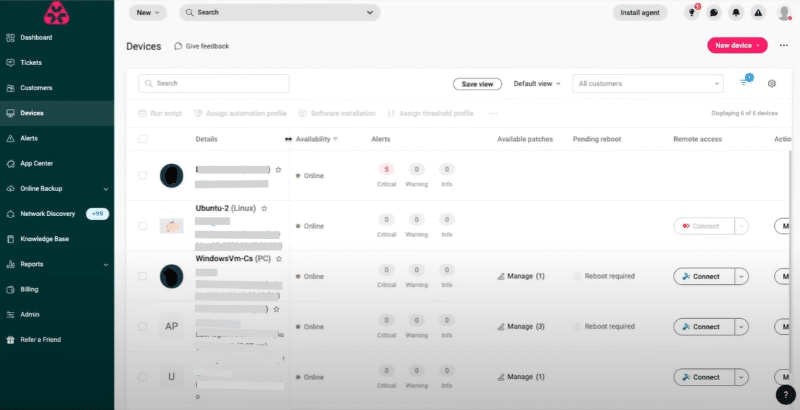Click Manage (1) patches for WindowsVm-Cs
This screenshot has width=800, height=410.
[x=521, y=276]
